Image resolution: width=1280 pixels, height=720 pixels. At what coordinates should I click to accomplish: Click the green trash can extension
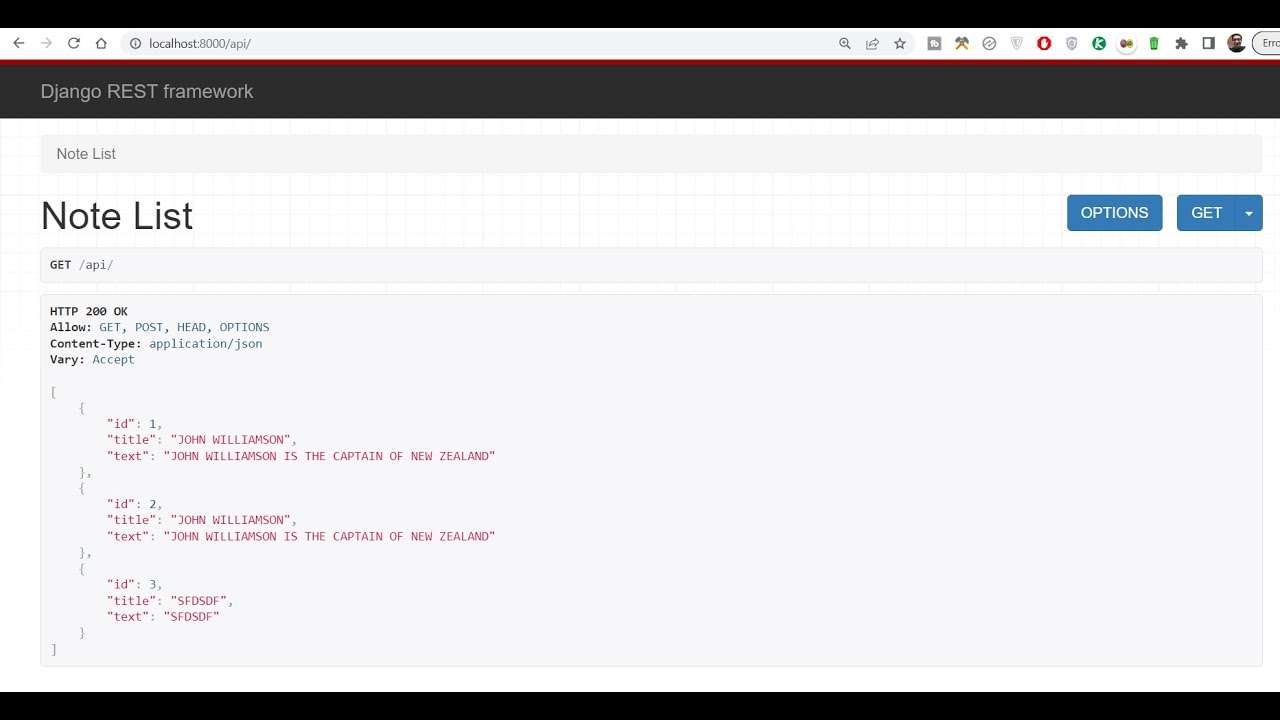click(x=1154, y=43)
